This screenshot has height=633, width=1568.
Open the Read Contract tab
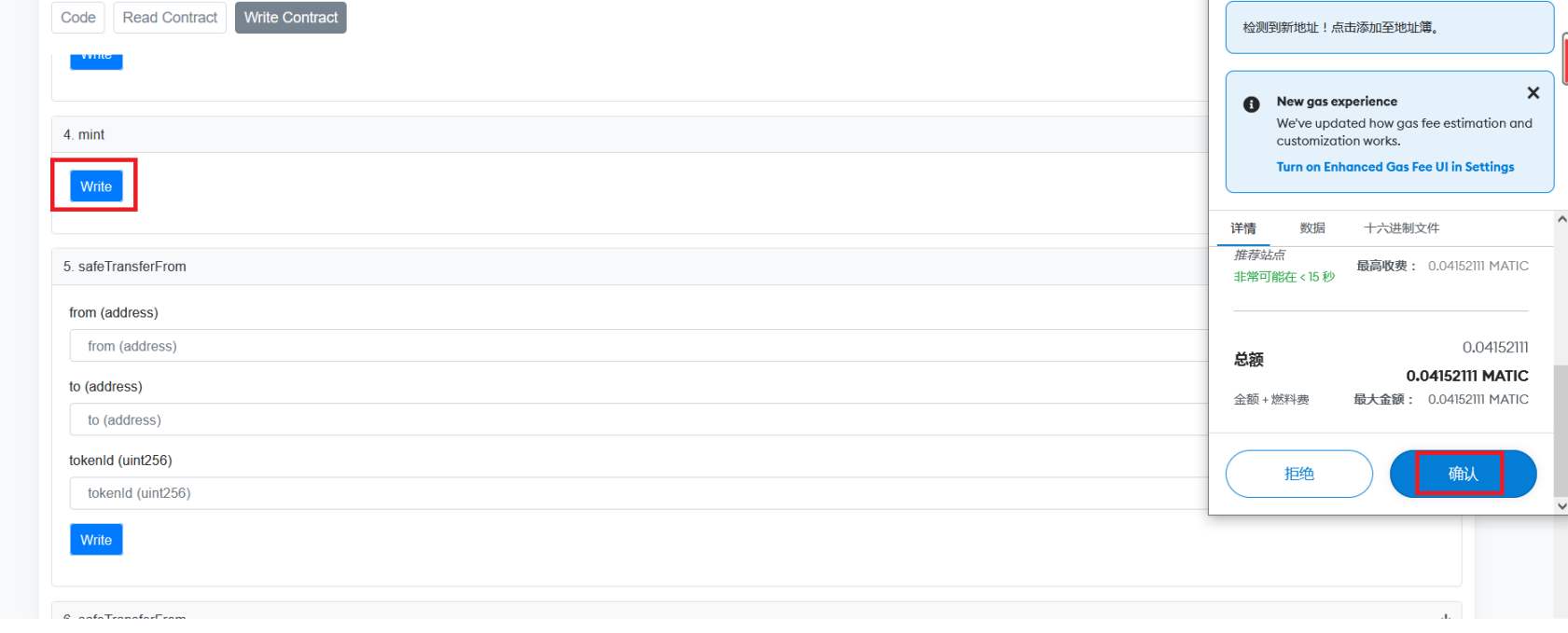(x=170, y=18)
